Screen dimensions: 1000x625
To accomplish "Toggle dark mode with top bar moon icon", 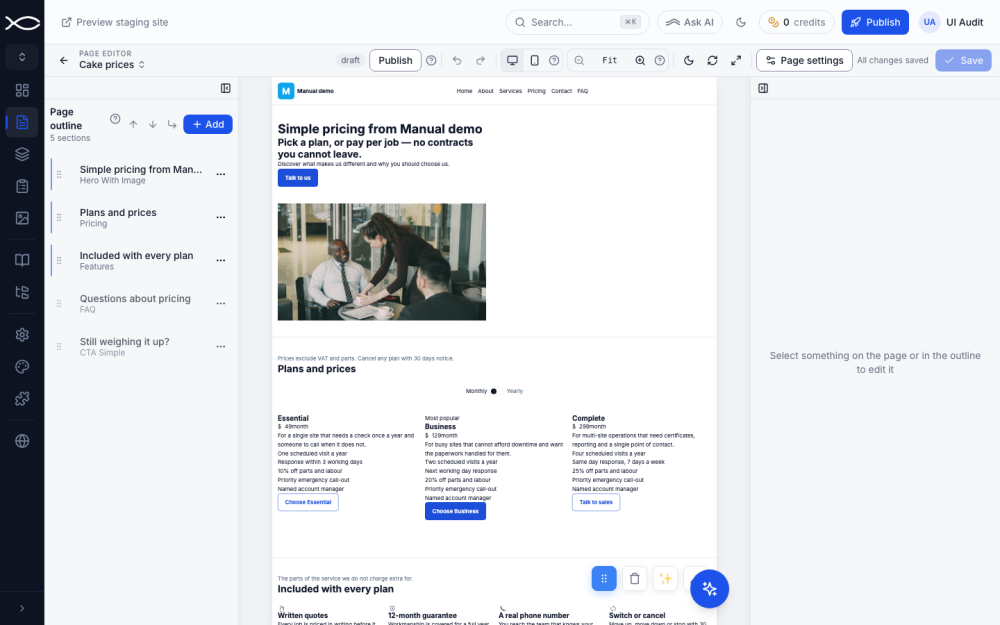I will (x=740, y=22).
